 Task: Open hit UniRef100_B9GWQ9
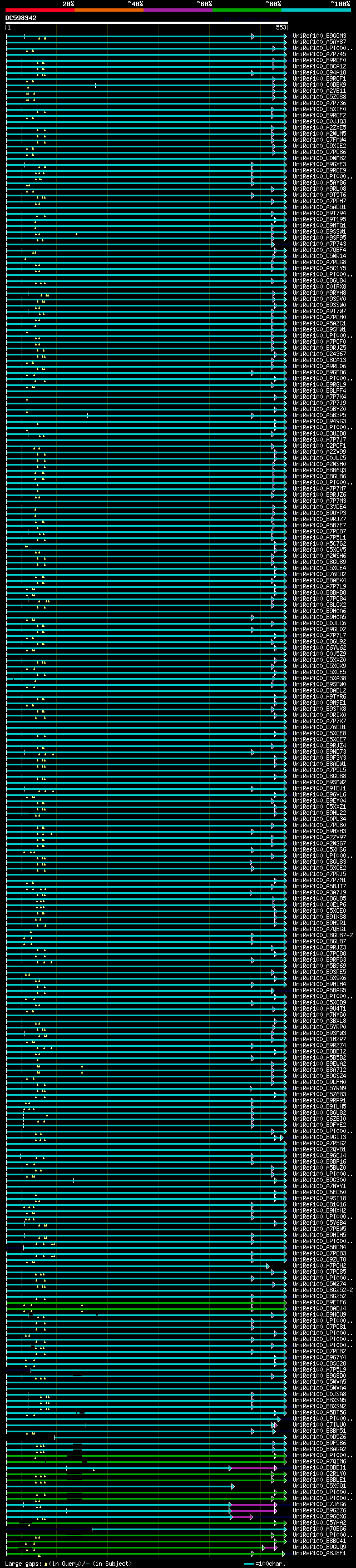coord(319,1547)
